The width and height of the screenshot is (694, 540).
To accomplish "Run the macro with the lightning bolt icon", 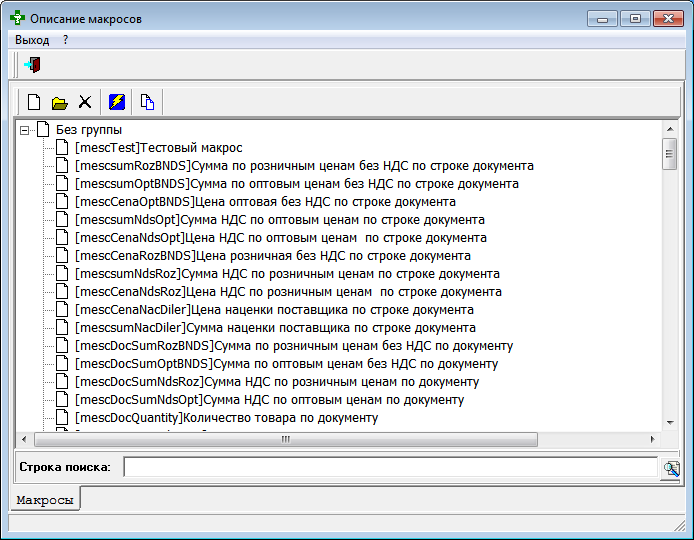I will 117,102.
